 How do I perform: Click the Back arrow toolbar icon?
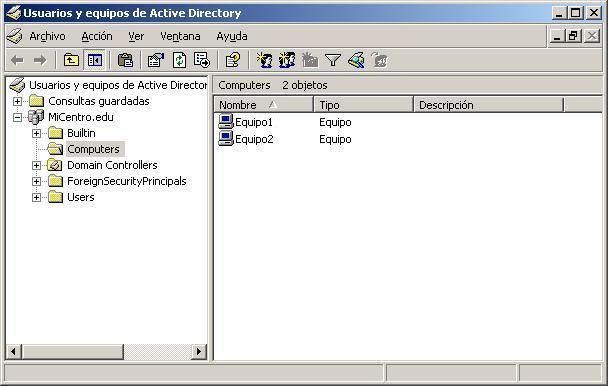pos(17,60)
